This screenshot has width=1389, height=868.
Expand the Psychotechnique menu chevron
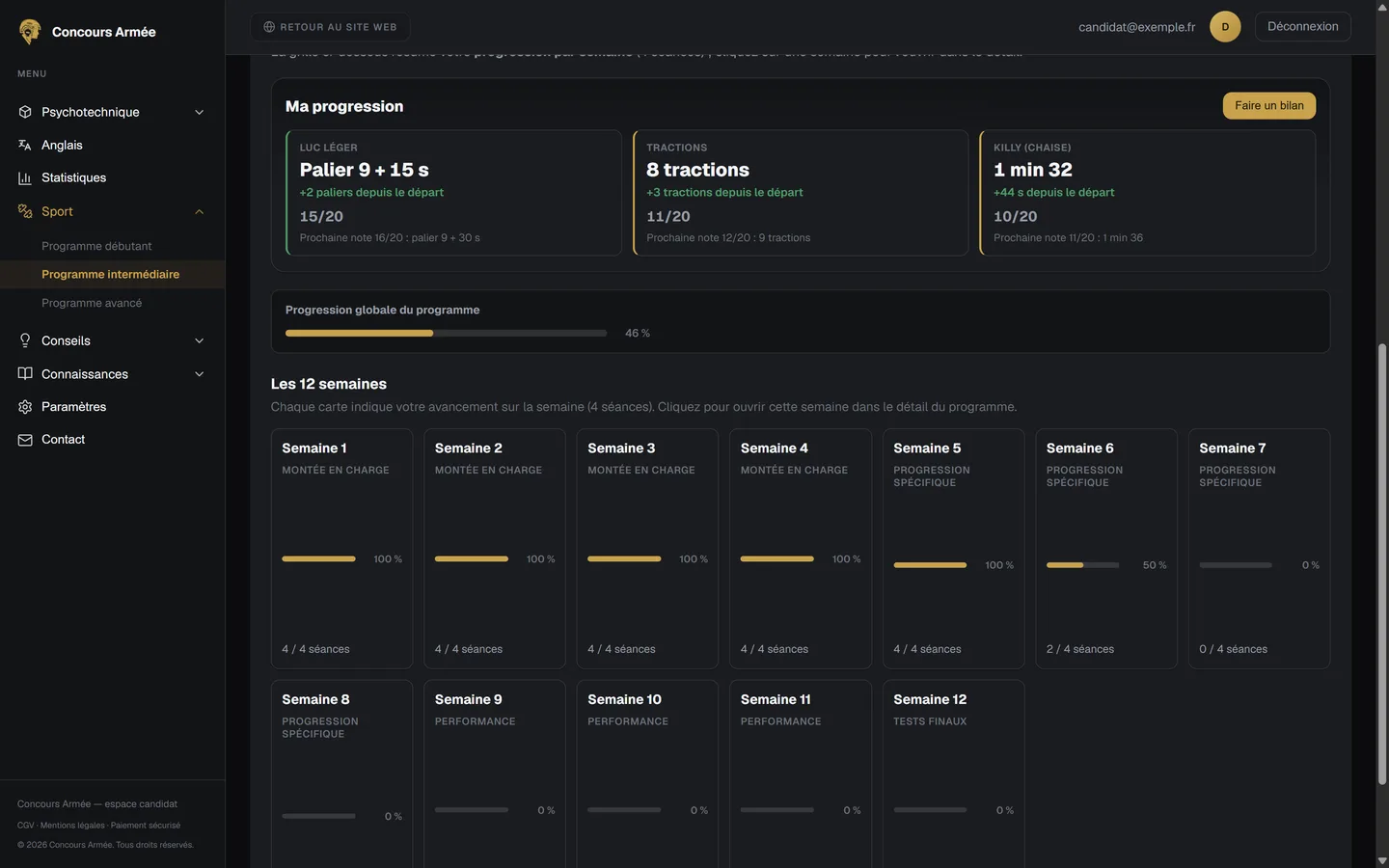(200, 112)
